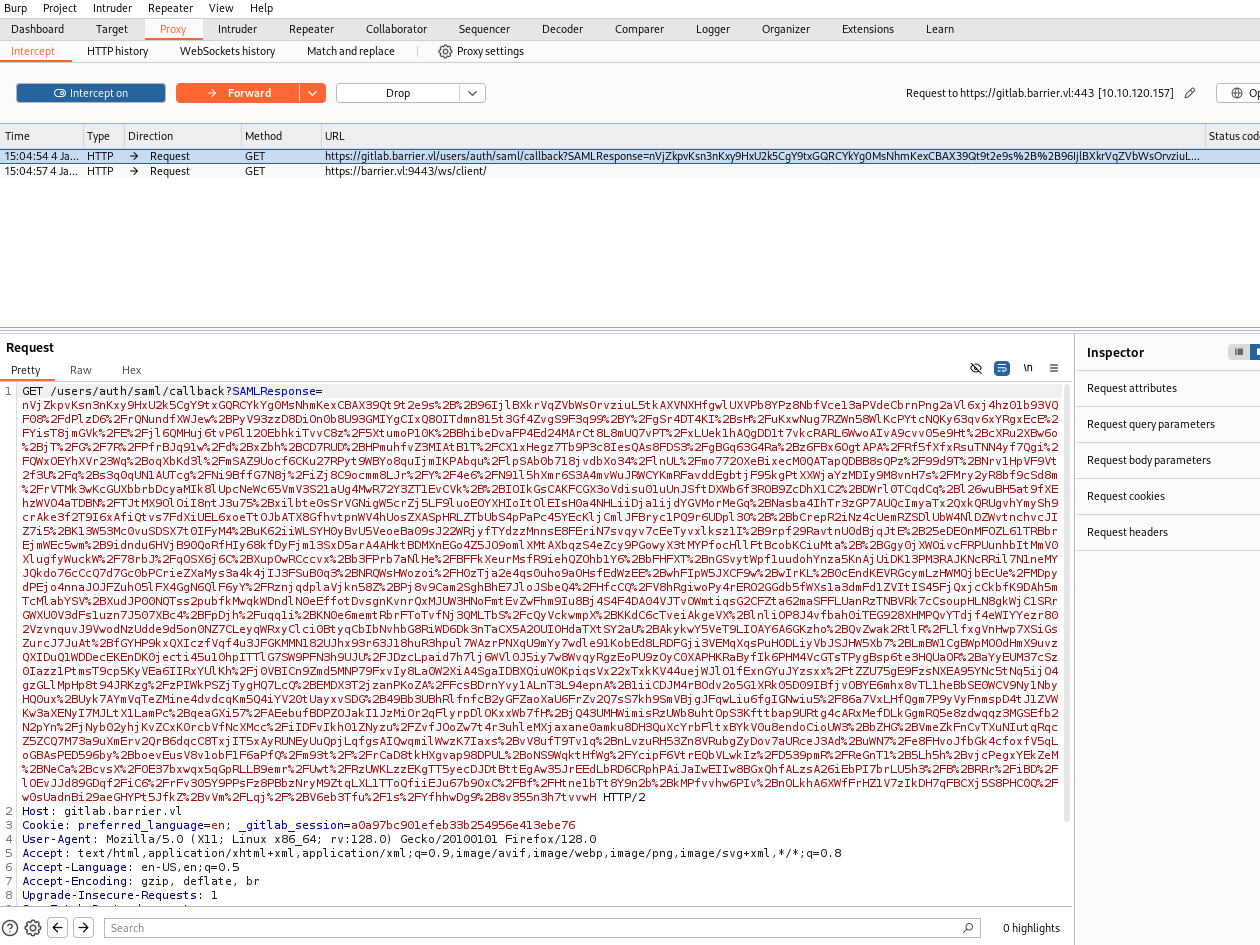Forward the intercepted request
The height and width of the screenshot is (945, 1260).
238,93
